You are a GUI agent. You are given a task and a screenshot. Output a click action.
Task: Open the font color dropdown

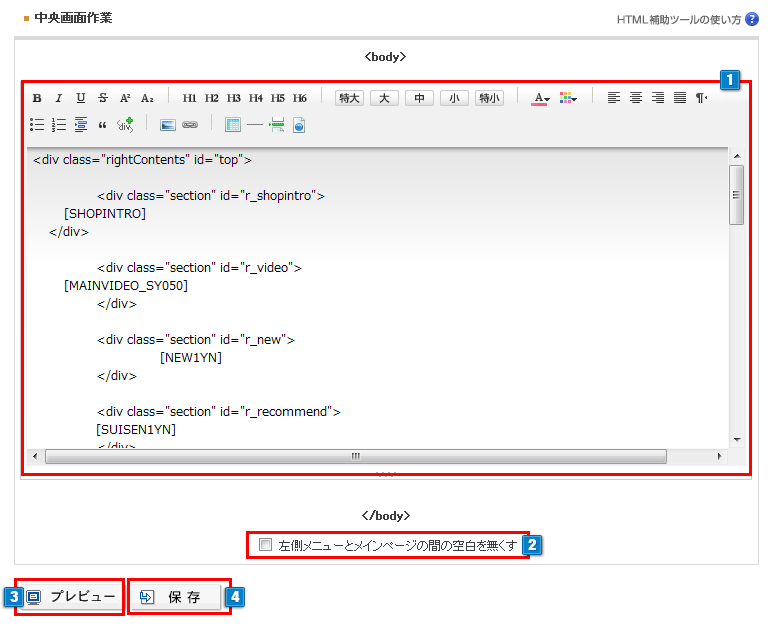541,98
